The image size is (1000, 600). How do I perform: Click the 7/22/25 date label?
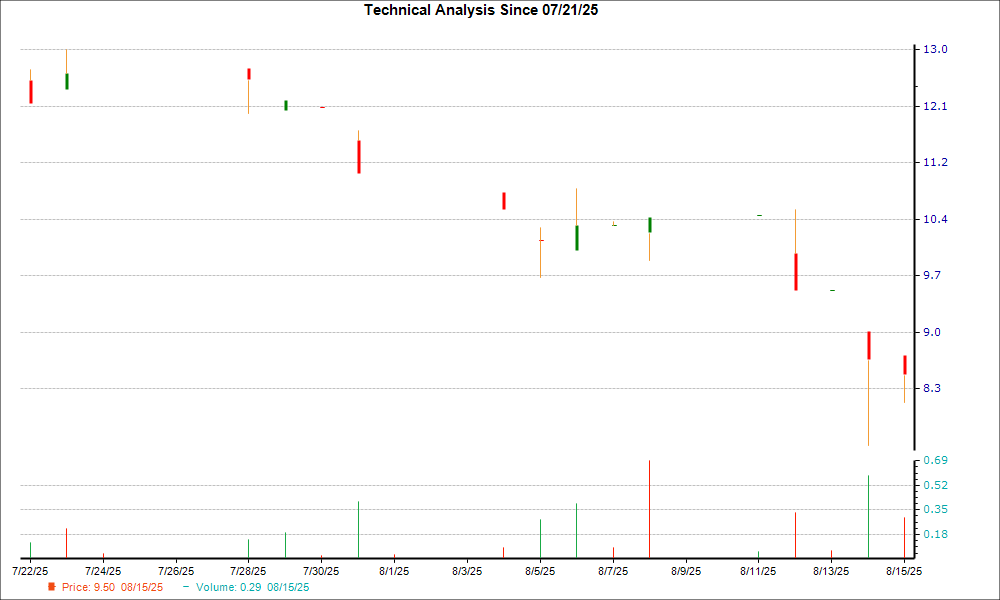coord(30,571)
